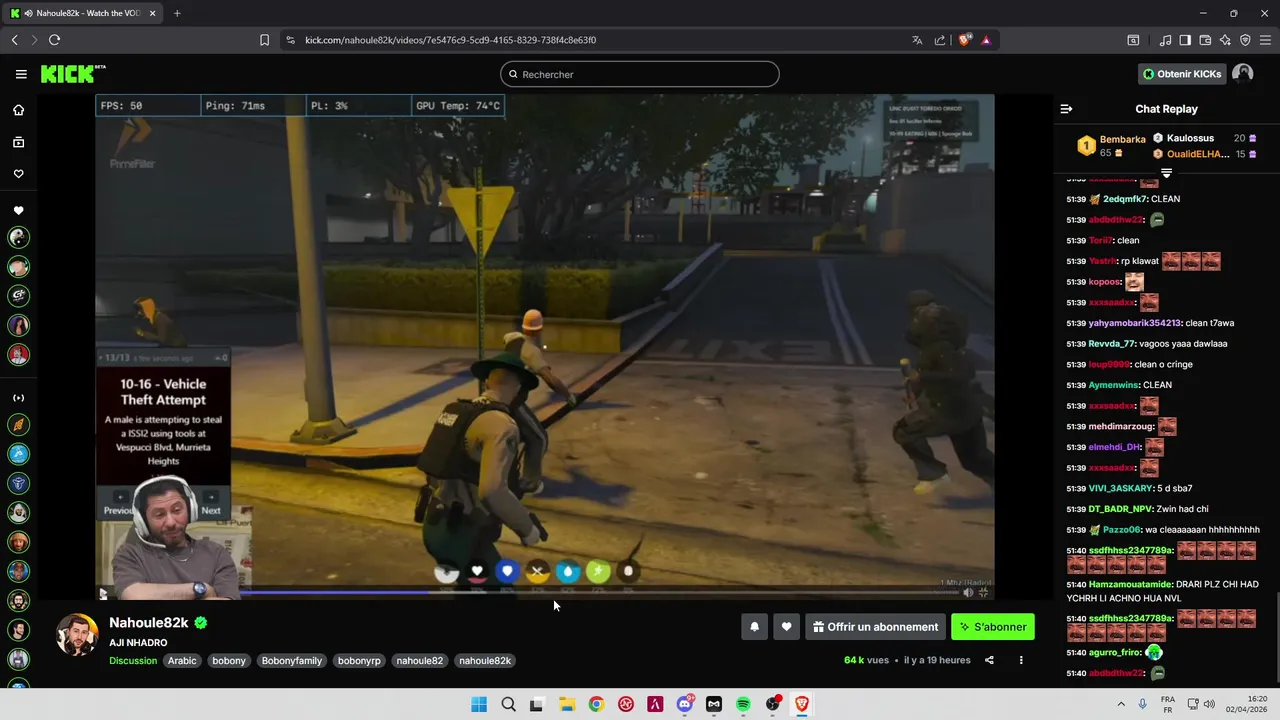The width and height of the screenshot is (1280, 720).
Task: Open Brave Shields icon
Action: tap(965, 40)
